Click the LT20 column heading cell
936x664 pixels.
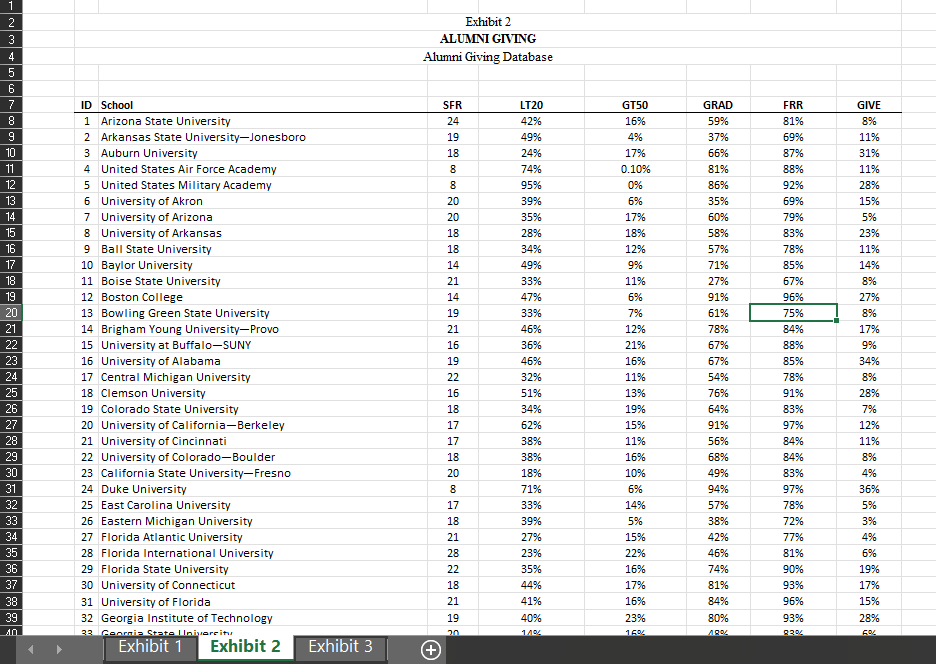coord(531,105)
